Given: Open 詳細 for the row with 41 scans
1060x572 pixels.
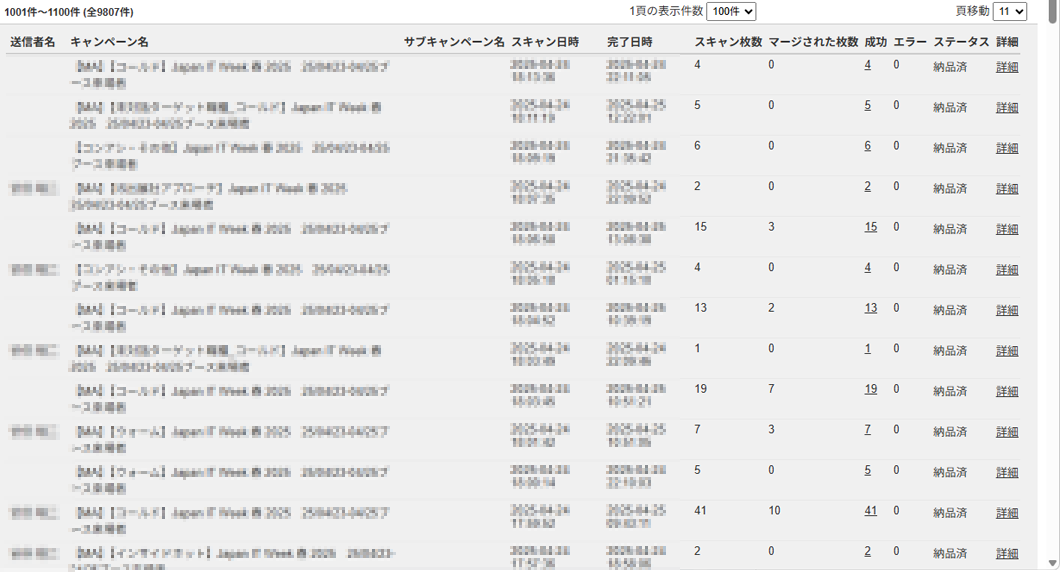Looking at the screenshot, I should (x=1007, y=512).
